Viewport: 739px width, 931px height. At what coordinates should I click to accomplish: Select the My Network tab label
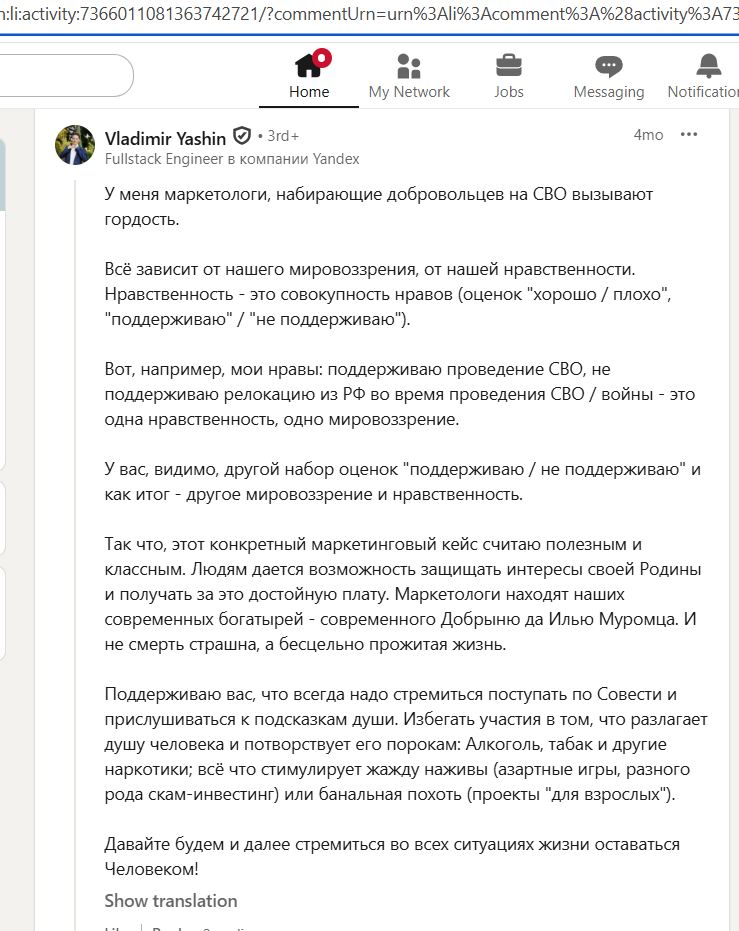(409, 92)
